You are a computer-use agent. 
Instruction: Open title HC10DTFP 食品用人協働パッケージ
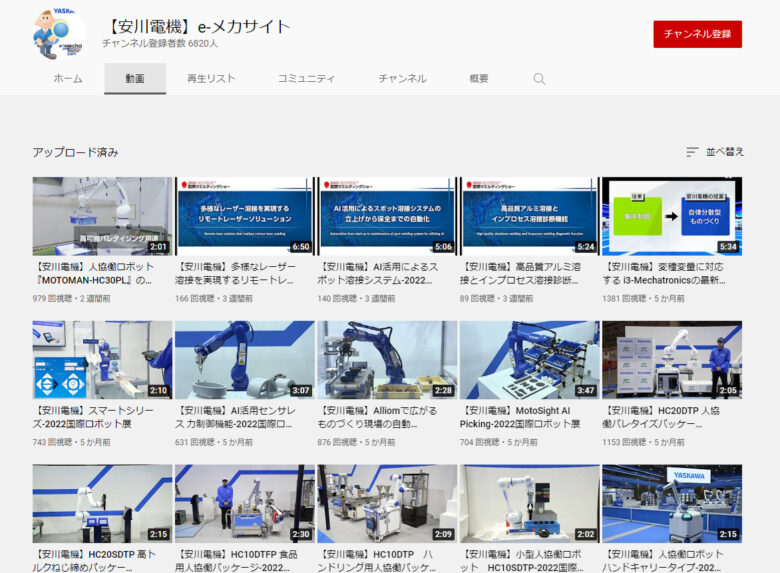point(237,561)
